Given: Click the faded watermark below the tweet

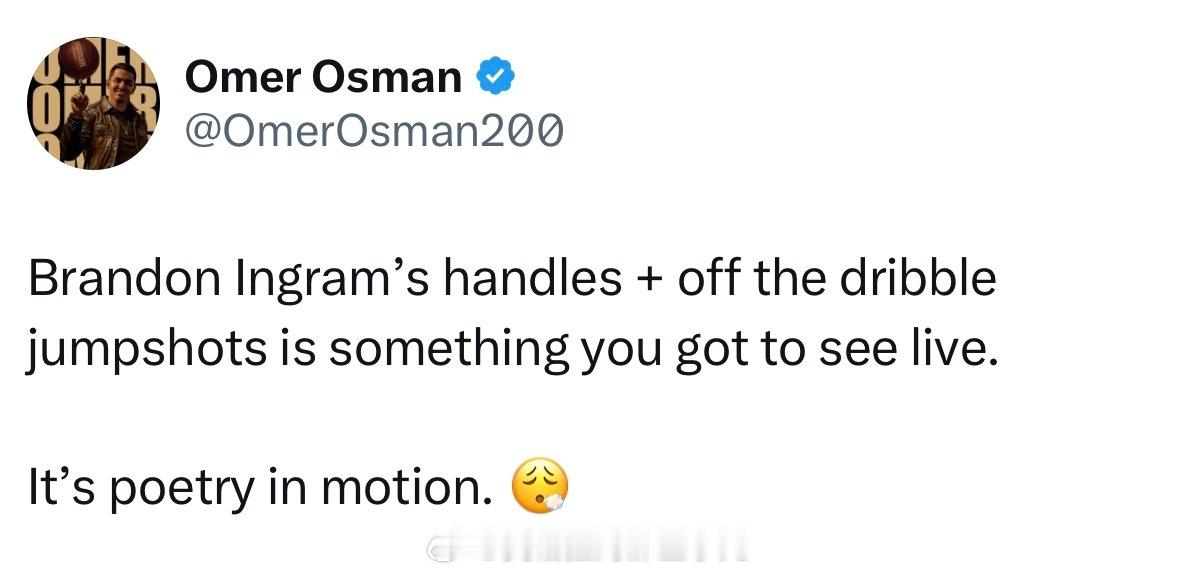Looking at the screenshot, I should pyautogui.click(x=588, y=551).
